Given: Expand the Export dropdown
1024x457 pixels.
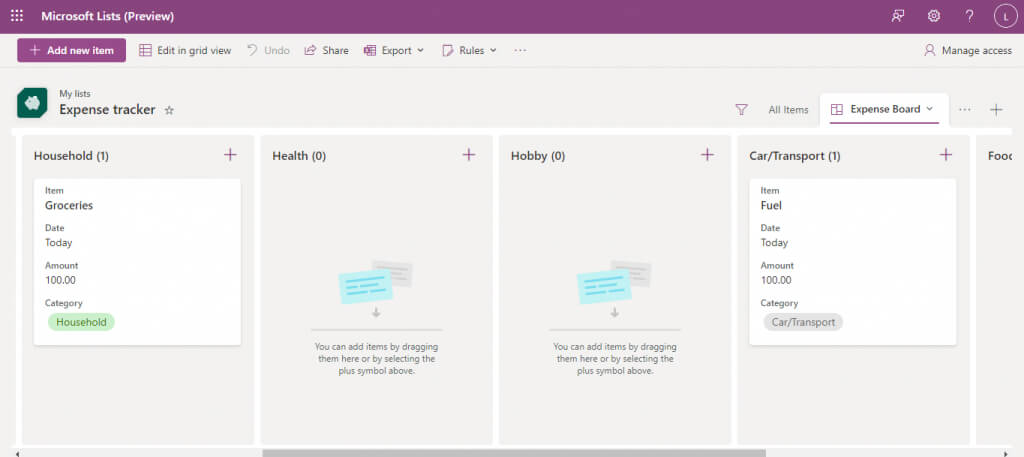Looking at the screenshot, I should [394, 50].
